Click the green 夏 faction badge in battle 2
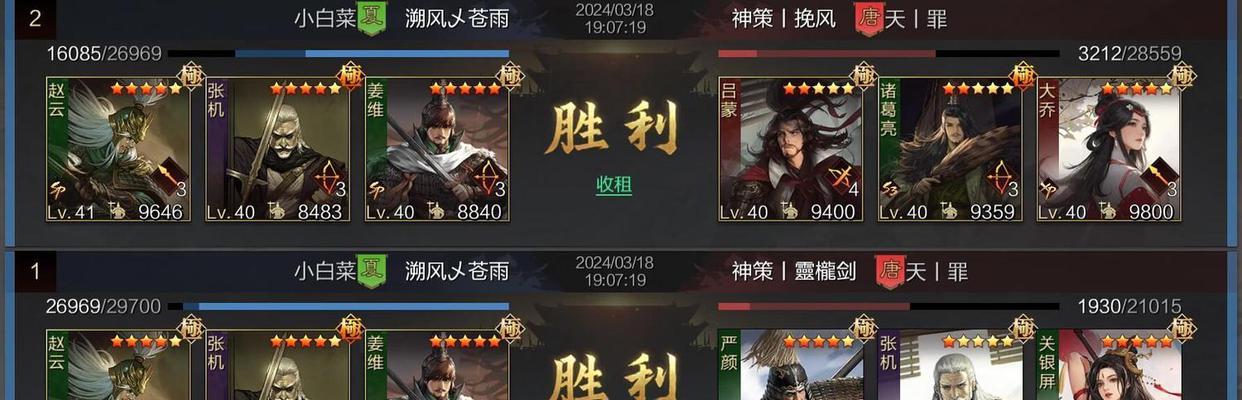This screenshot has width=1242, height=400. pos(372,18)
